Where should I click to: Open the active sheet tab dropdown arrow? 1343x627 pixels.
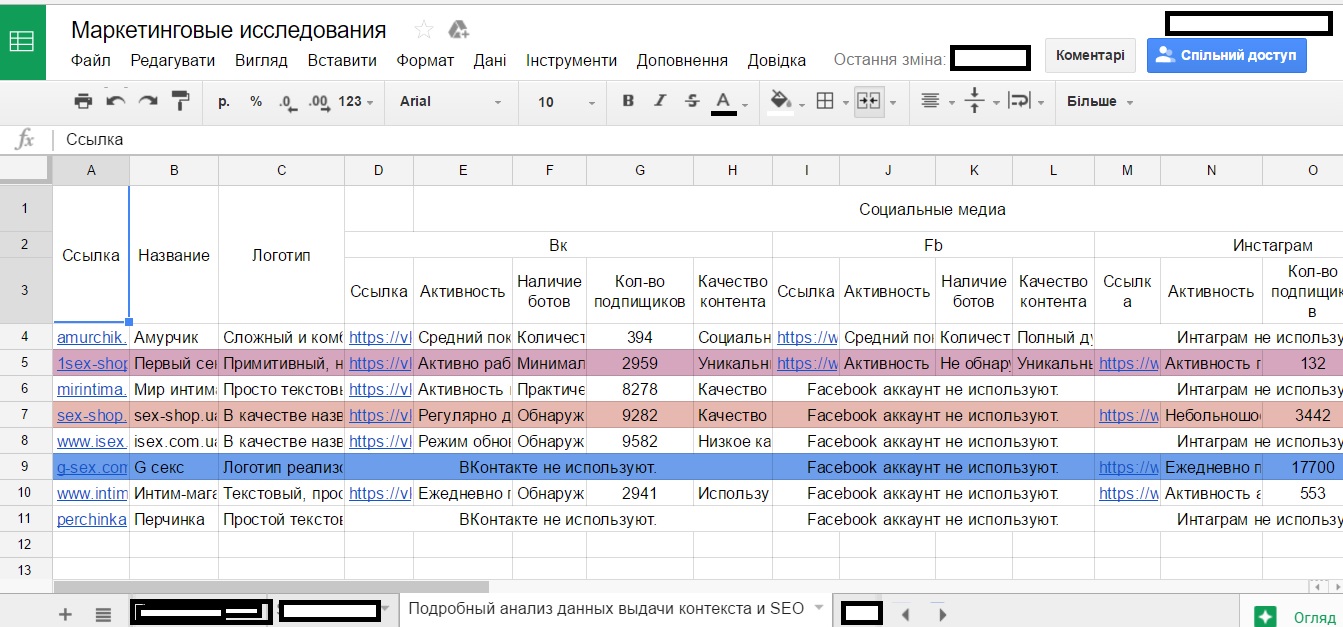pos(819,607)
